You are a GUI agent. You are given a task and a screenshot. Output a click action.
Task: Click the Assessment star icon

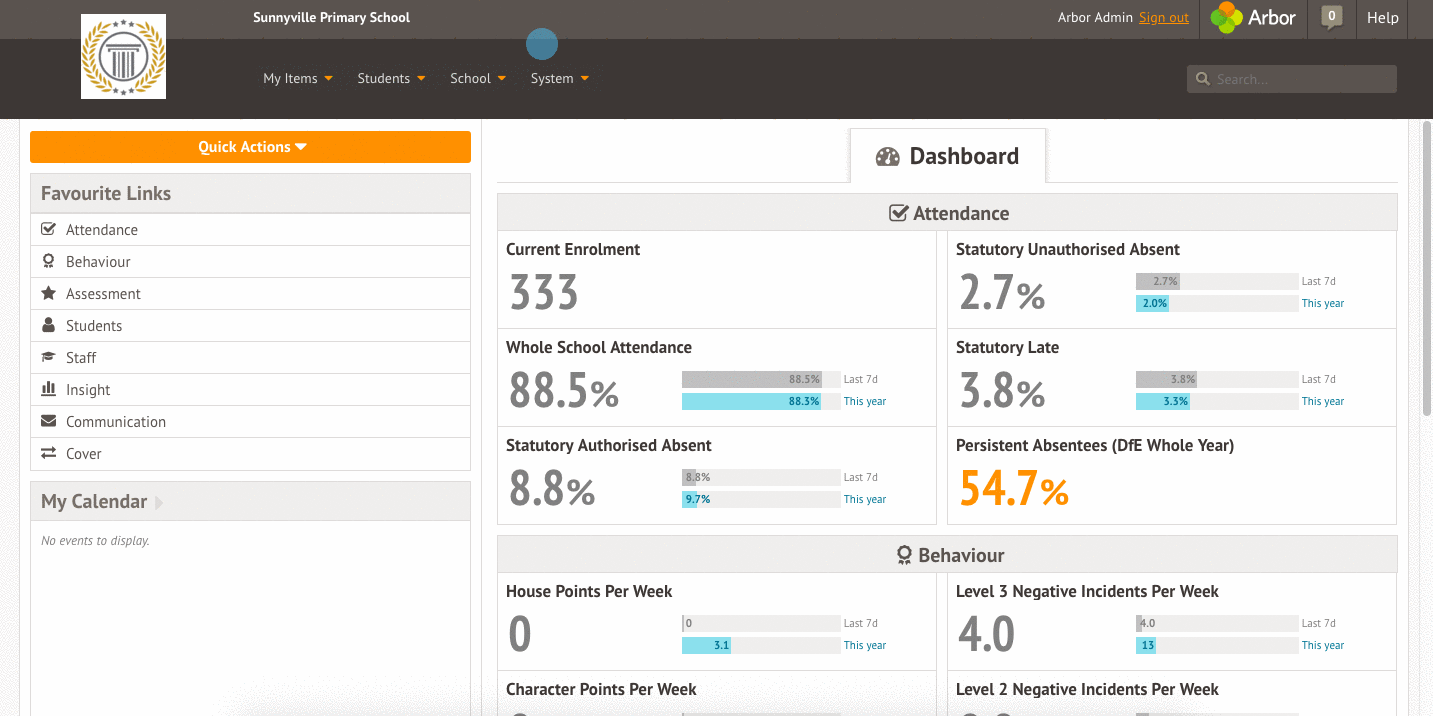tap(48, 293)
